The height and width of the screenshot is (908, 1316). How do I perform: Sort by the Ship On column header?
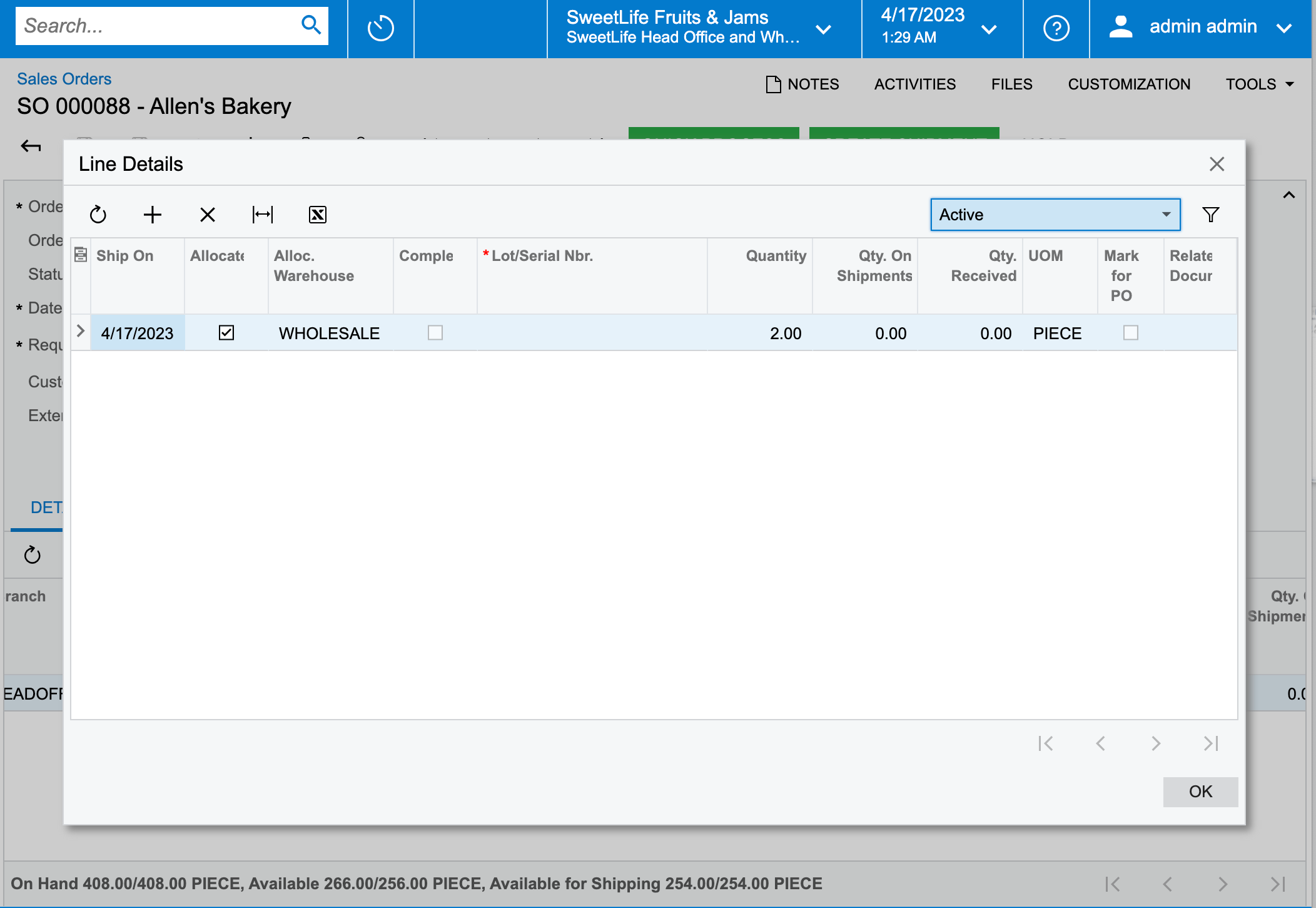coord(138,275)
